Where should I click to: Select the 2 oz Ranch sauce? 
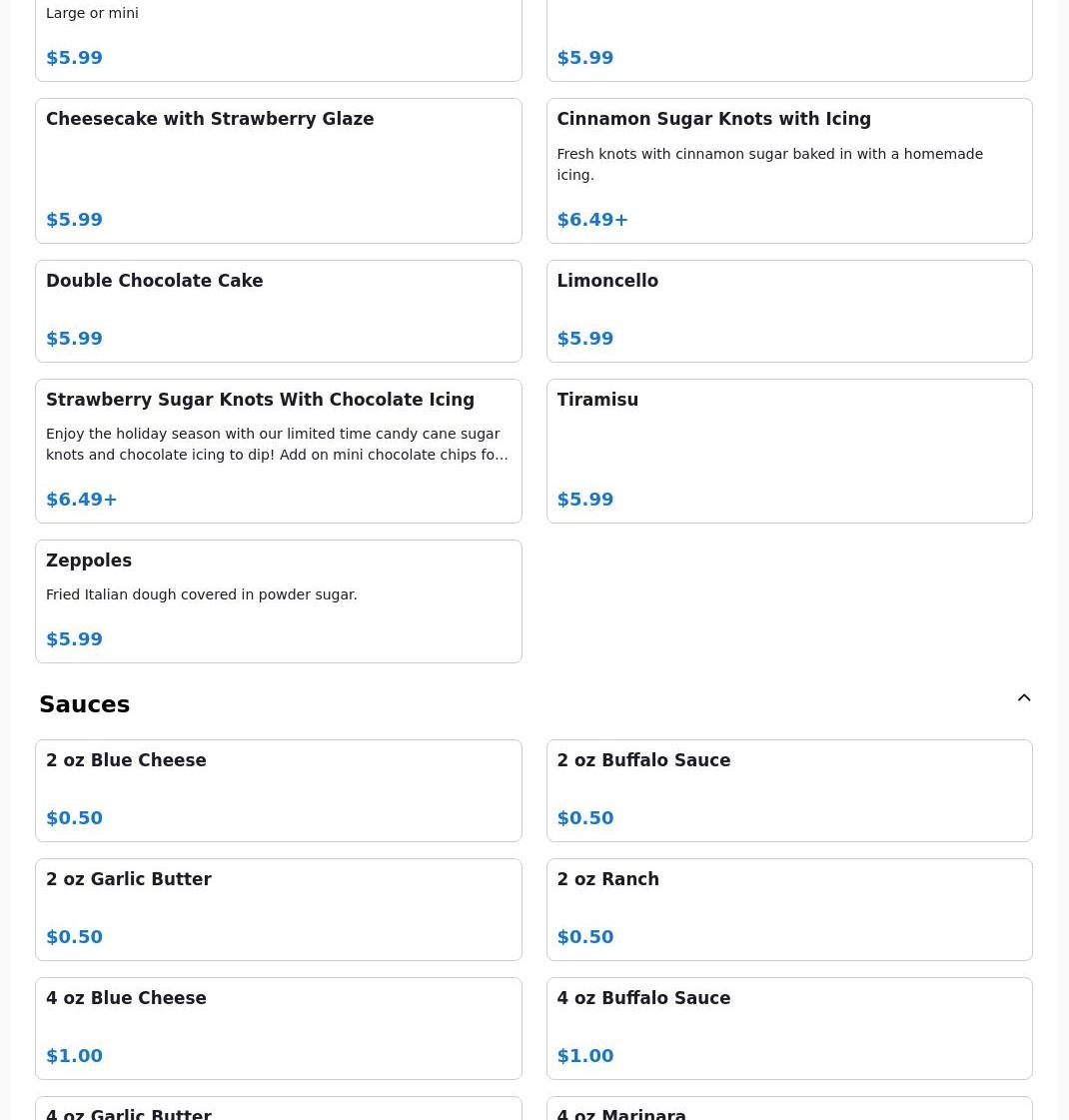coord(788,909)
